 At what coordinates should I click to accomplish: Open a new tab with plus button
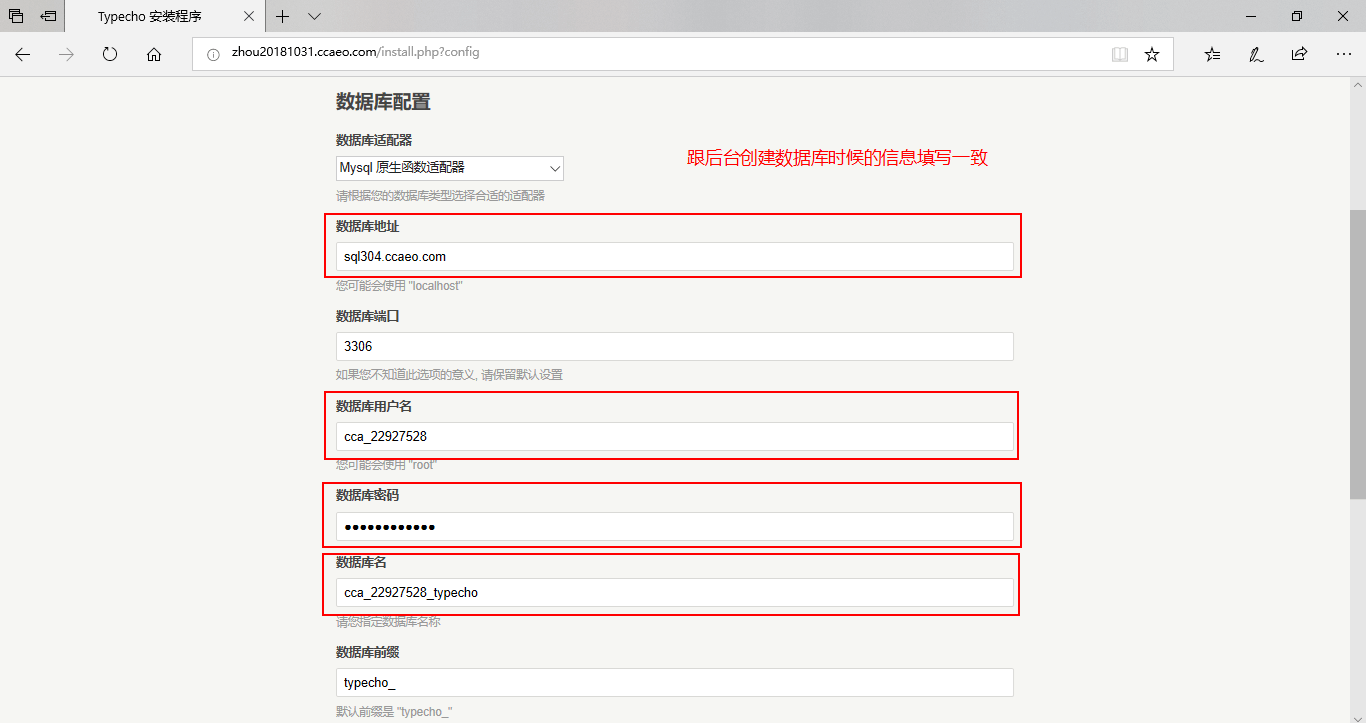(x=283, y=16)
